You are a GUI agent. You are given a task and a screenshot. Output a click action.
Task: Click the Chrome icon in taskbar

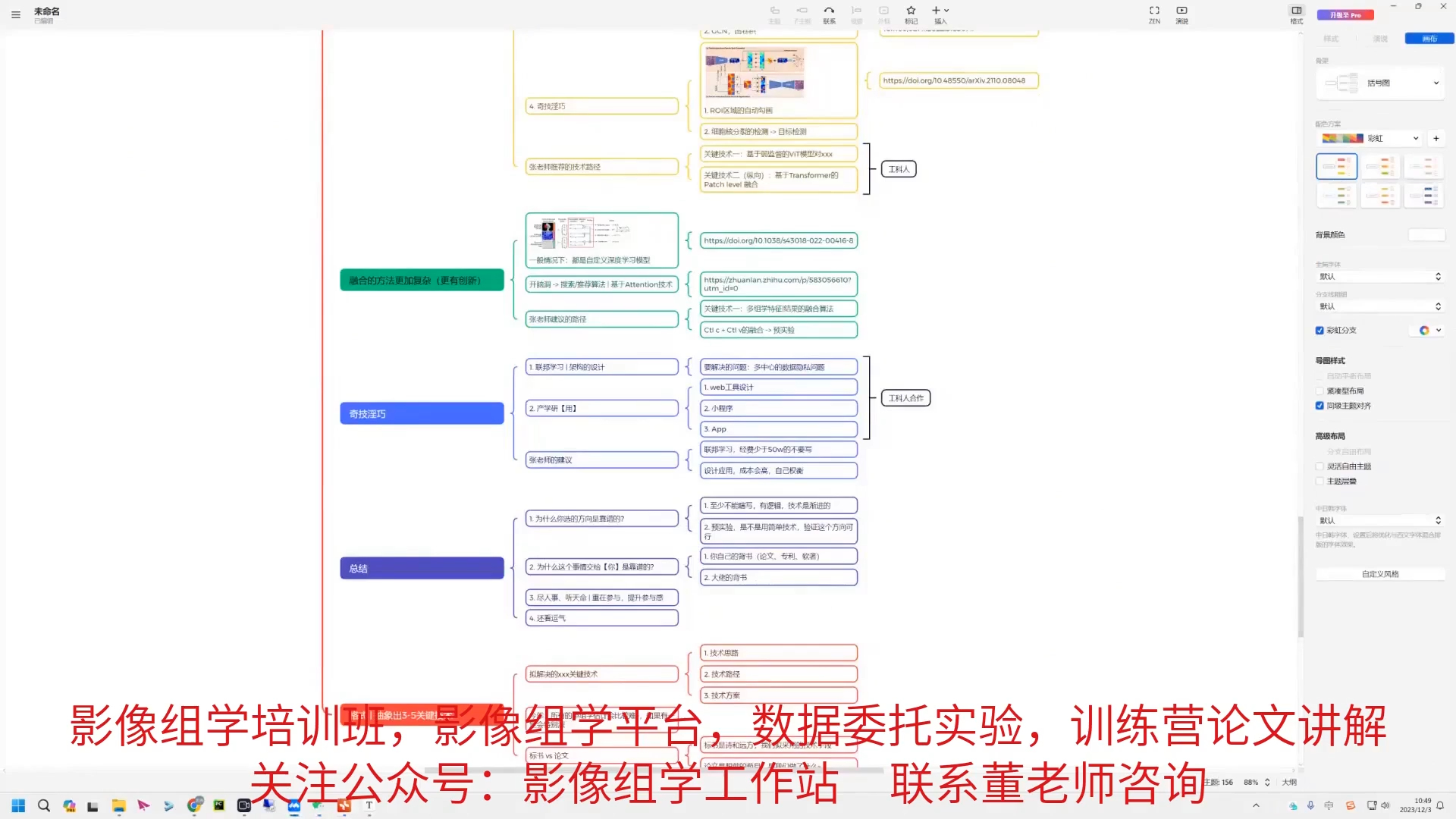[194, 805]
